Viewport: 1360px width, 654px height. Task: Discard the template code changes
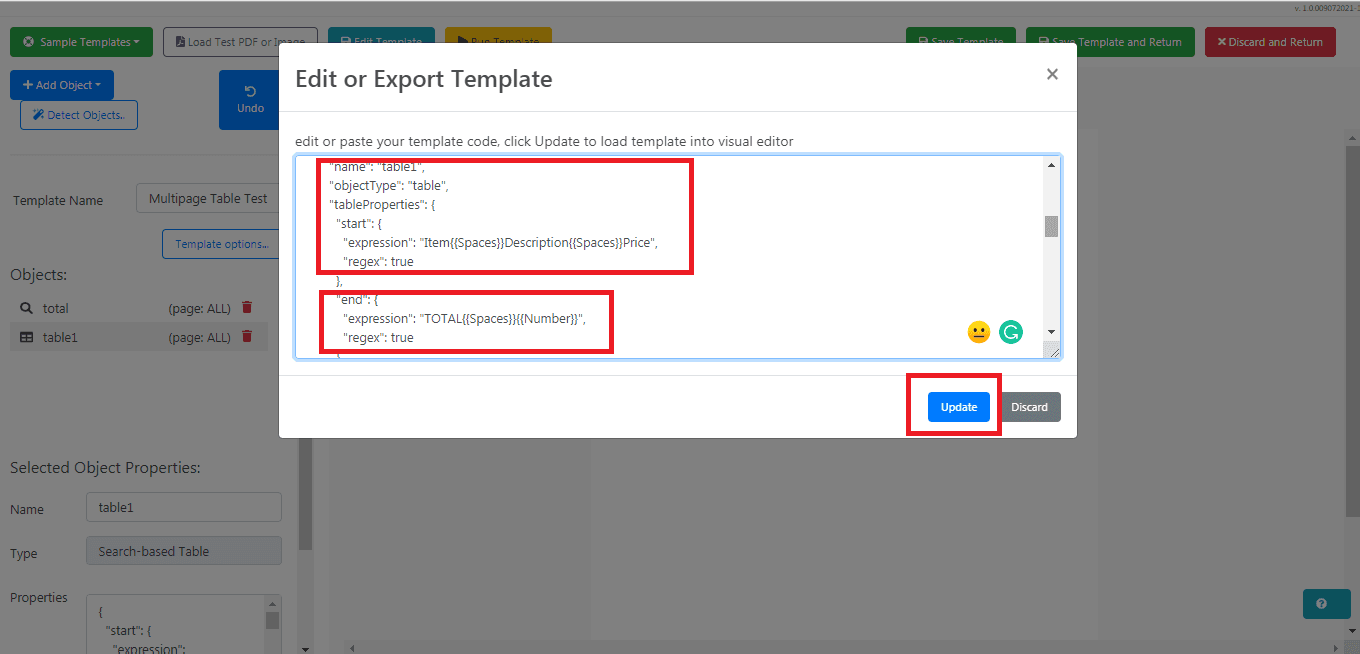(1031, 406)
